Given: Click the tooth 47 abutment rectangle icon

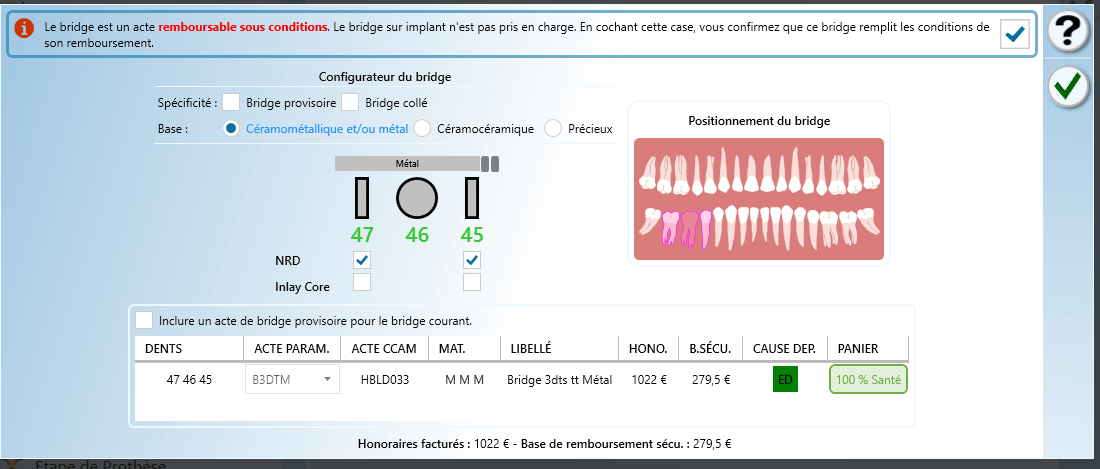Looking at the screenshot, I should pyautogui.click(x=362, y=198).
